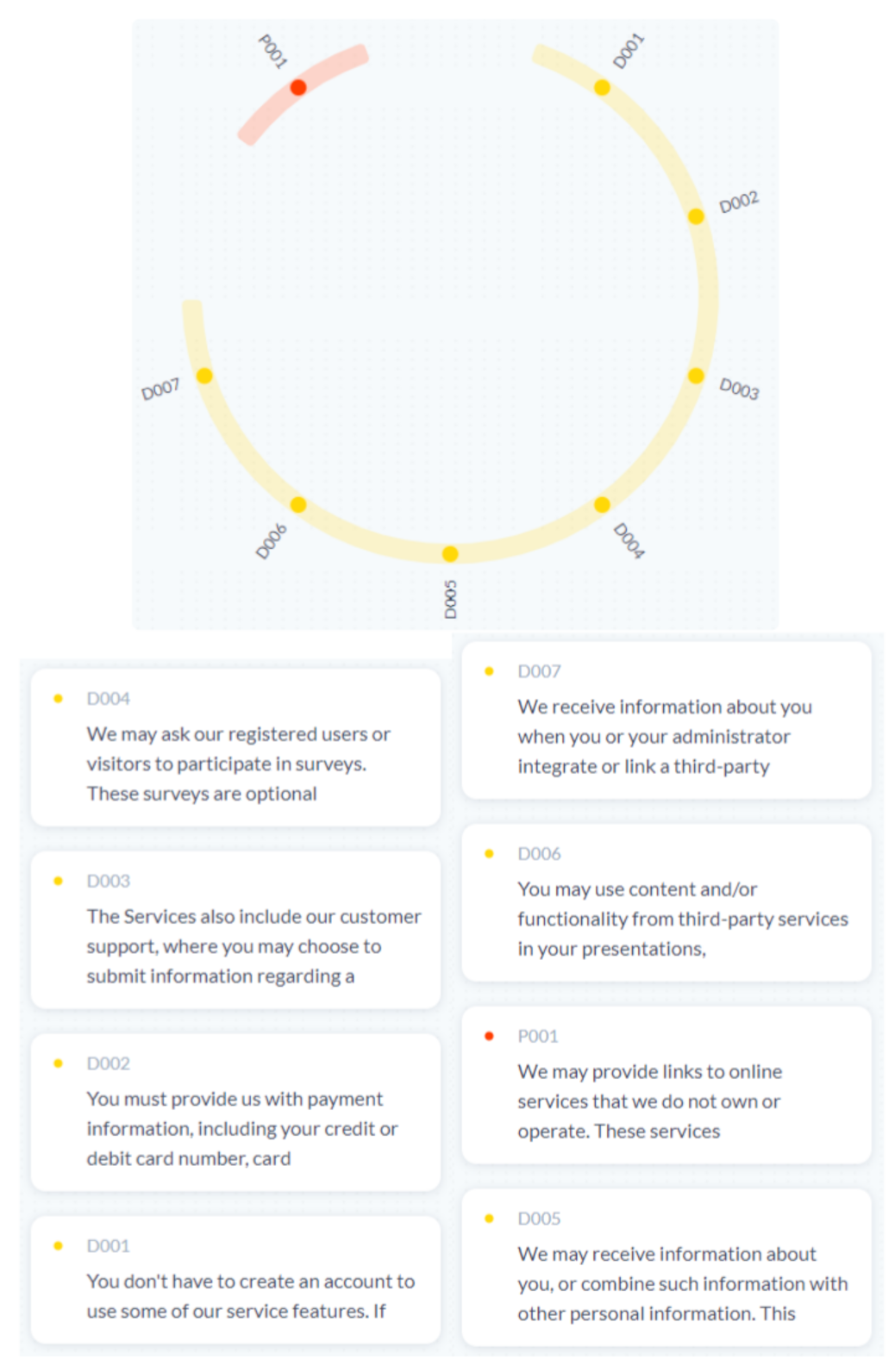Click the red P001 dot on the arc

(298, 87)
